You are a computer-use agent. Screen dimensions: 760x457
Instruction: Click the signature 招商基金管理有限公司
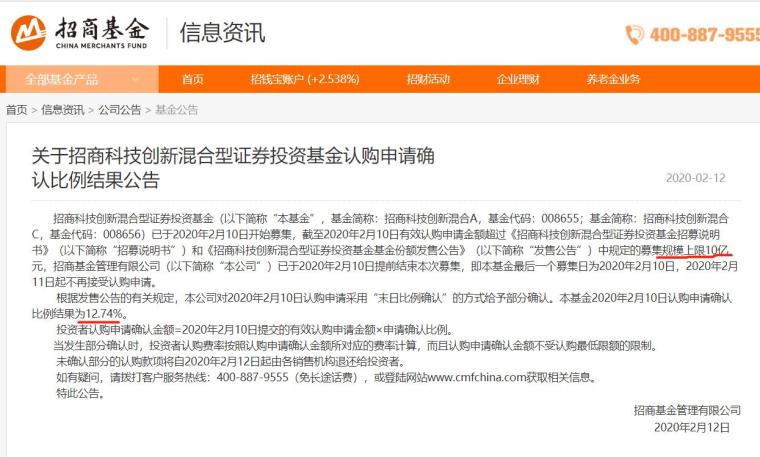[687, 410]
